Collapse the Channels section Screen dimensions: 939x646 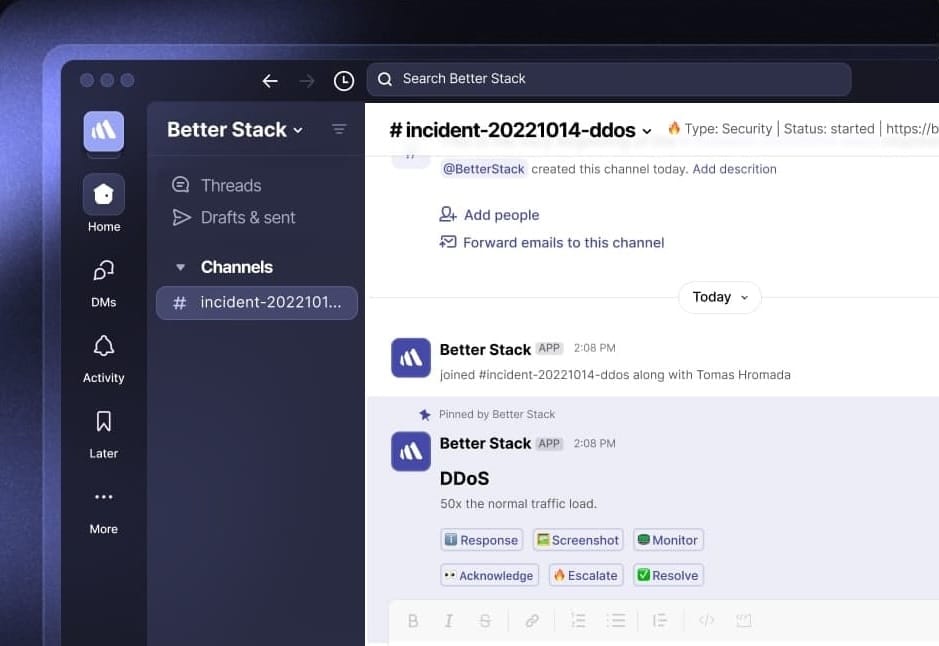point(180,267)
